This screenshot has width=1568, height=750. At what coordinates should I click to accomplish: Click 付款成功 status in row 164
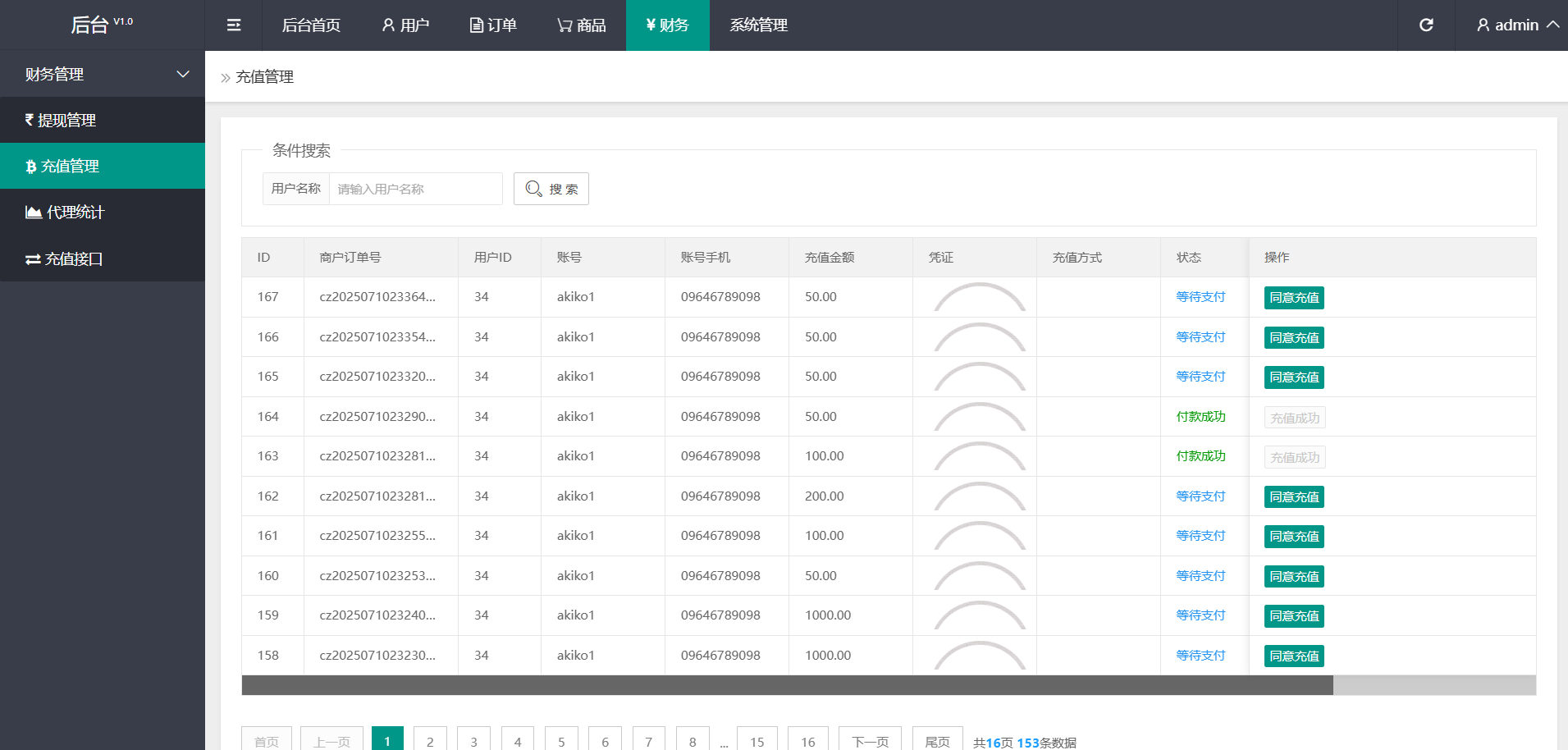coord(1200,417)
